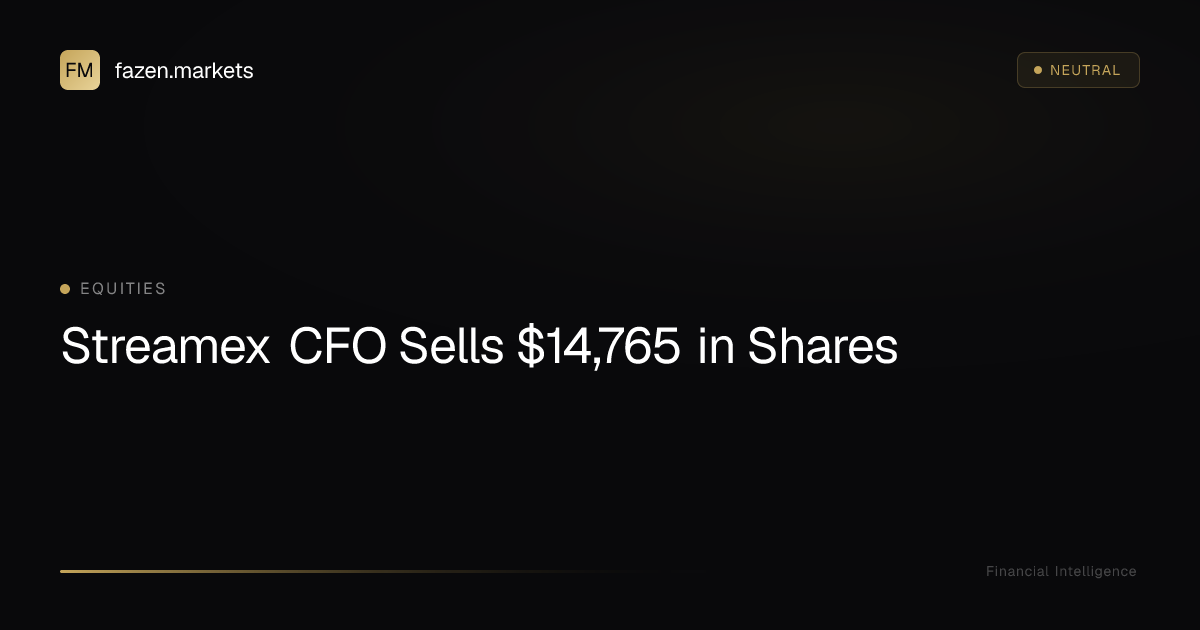Click the gold dot inside NEUTRAL badge
Screen dimensions: 1200x630
1038,70
